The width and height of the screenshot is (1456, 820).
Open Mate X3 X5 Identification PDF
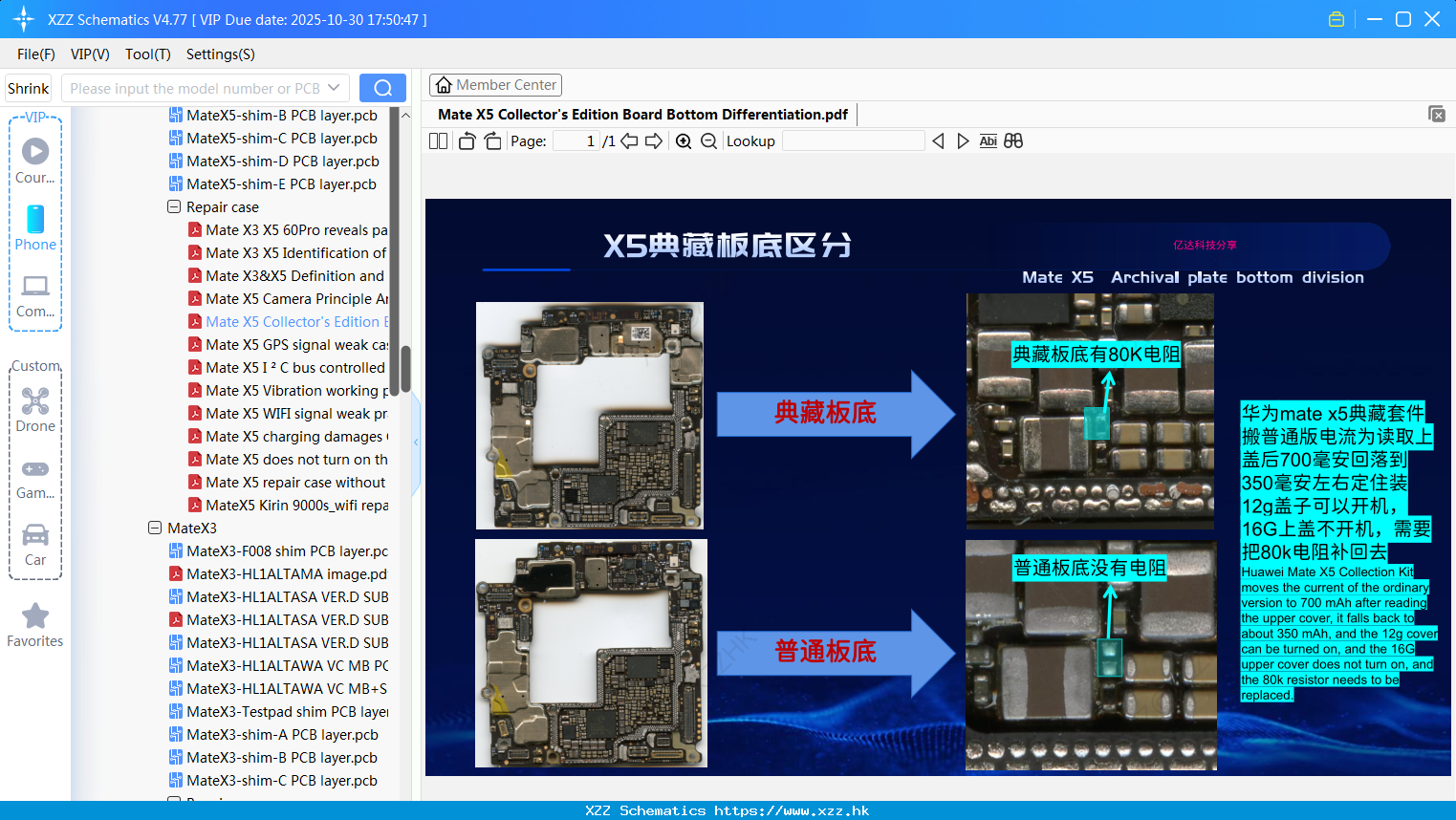tap(288, 252)
